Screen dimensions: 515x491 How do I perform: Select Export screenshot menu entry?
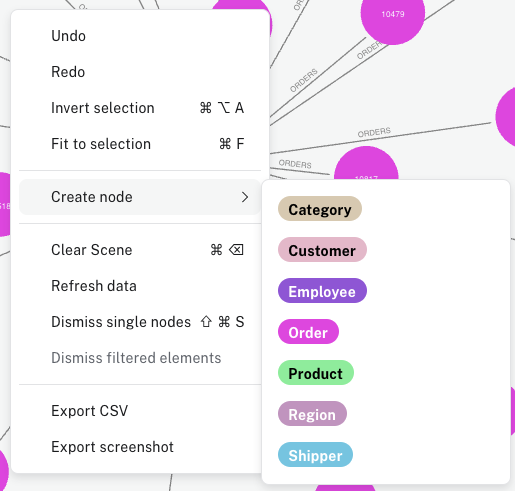point(140,447)
